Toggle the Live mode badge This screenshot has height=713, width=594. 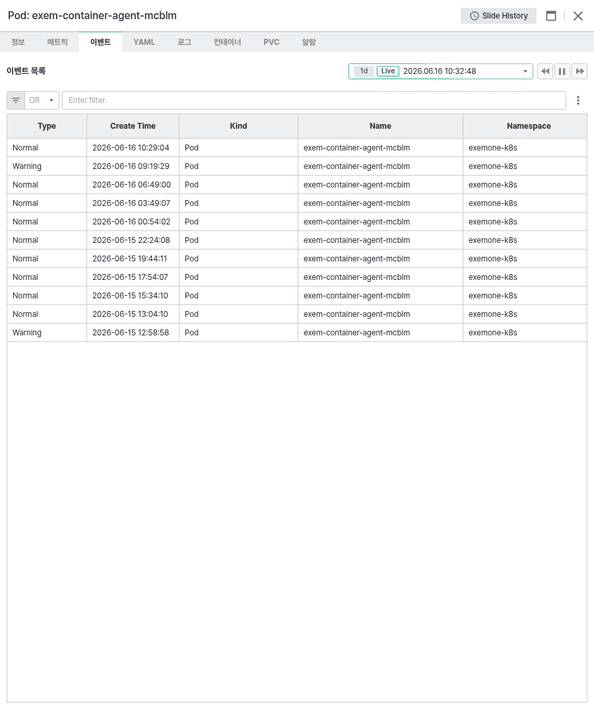tap(388, 71)
